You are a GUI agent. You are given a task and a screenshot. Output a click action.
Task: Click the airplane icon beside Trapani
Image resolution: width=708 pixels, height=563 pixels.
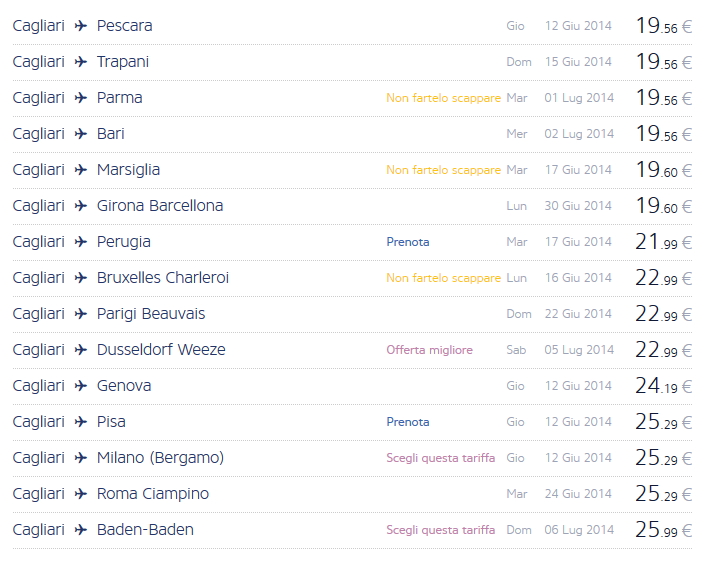click(81, 62)
